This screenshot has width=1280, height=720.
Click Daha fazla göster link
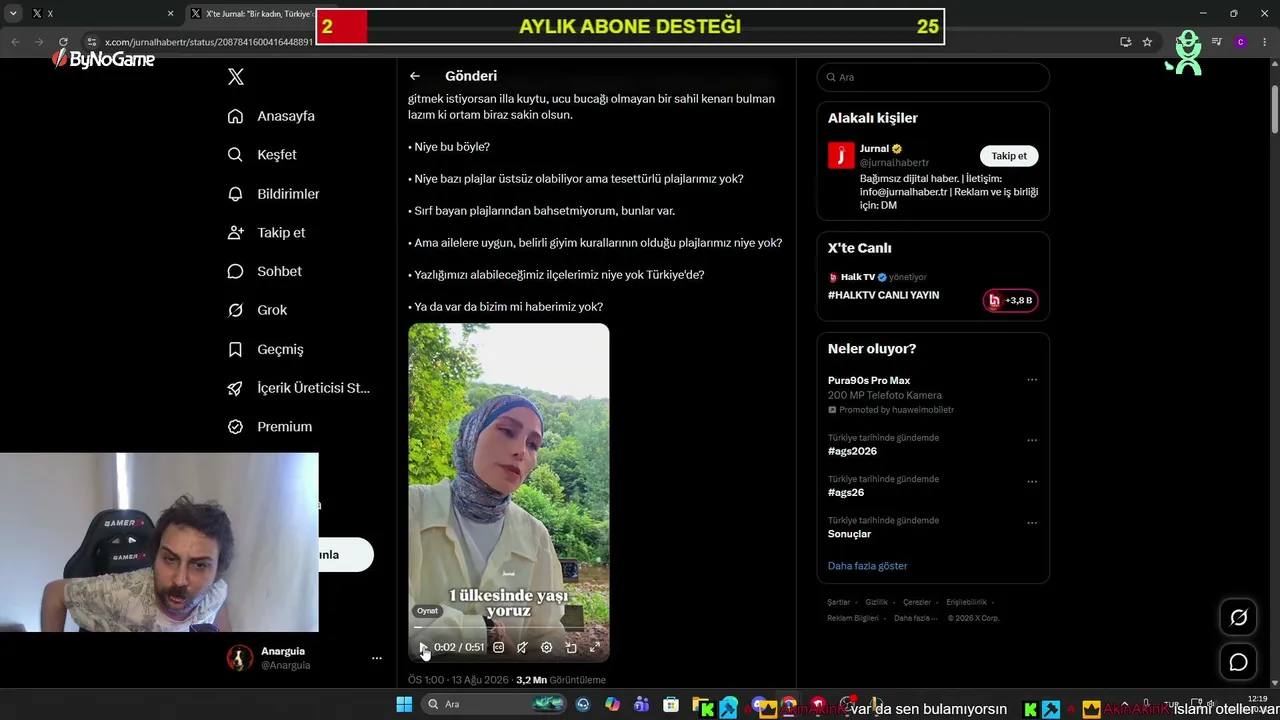point(867,566)
